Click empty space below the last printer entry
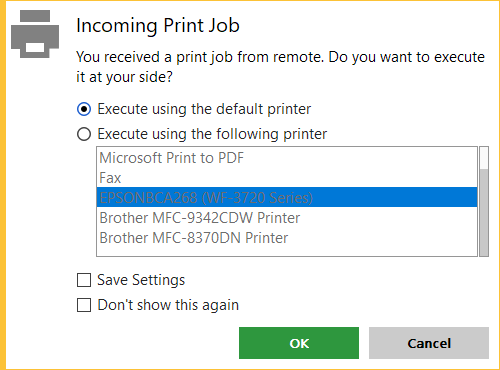The image size is (500, 370). 287,252
